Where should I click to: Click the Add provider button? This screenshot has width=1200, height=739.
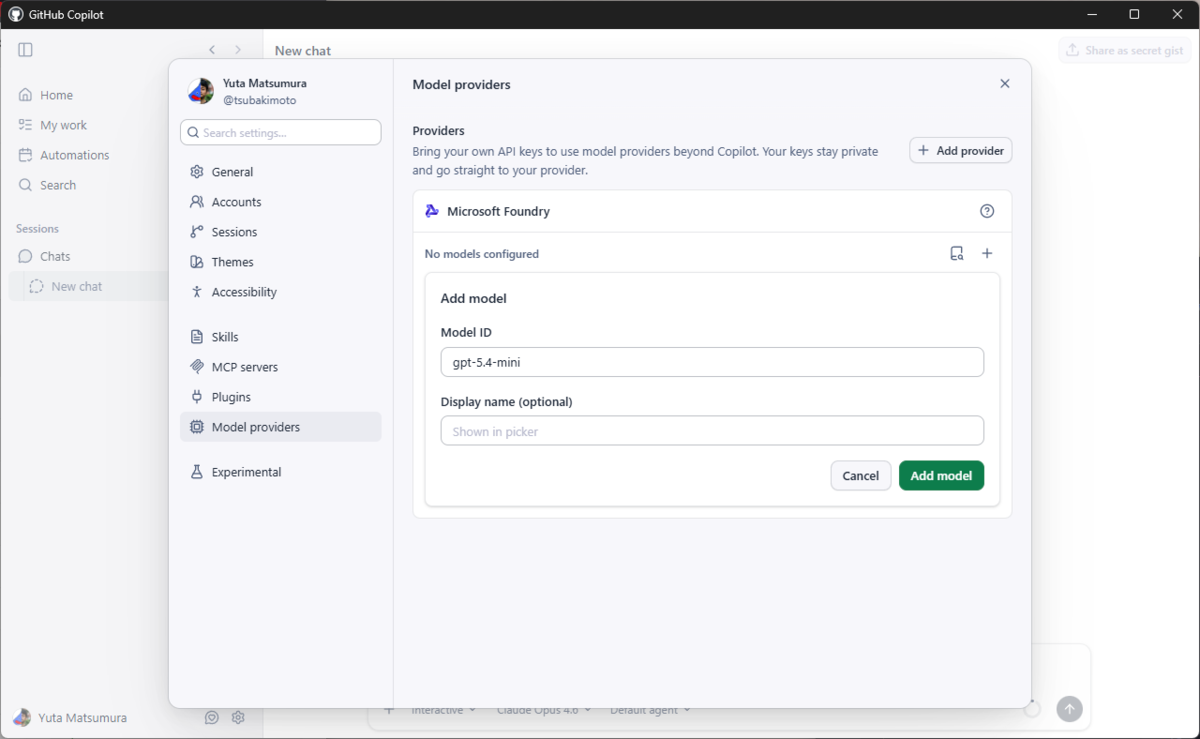pos(961,150)
